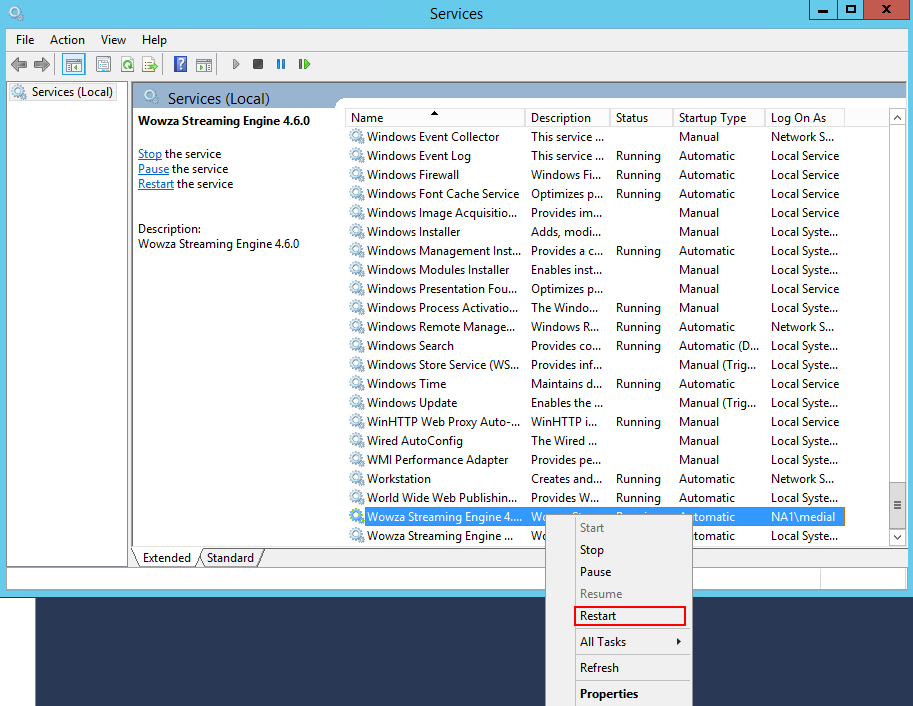The image size is (913, 706).
Task: Click the scrollbar down arrow
Action: pos(897,537)
